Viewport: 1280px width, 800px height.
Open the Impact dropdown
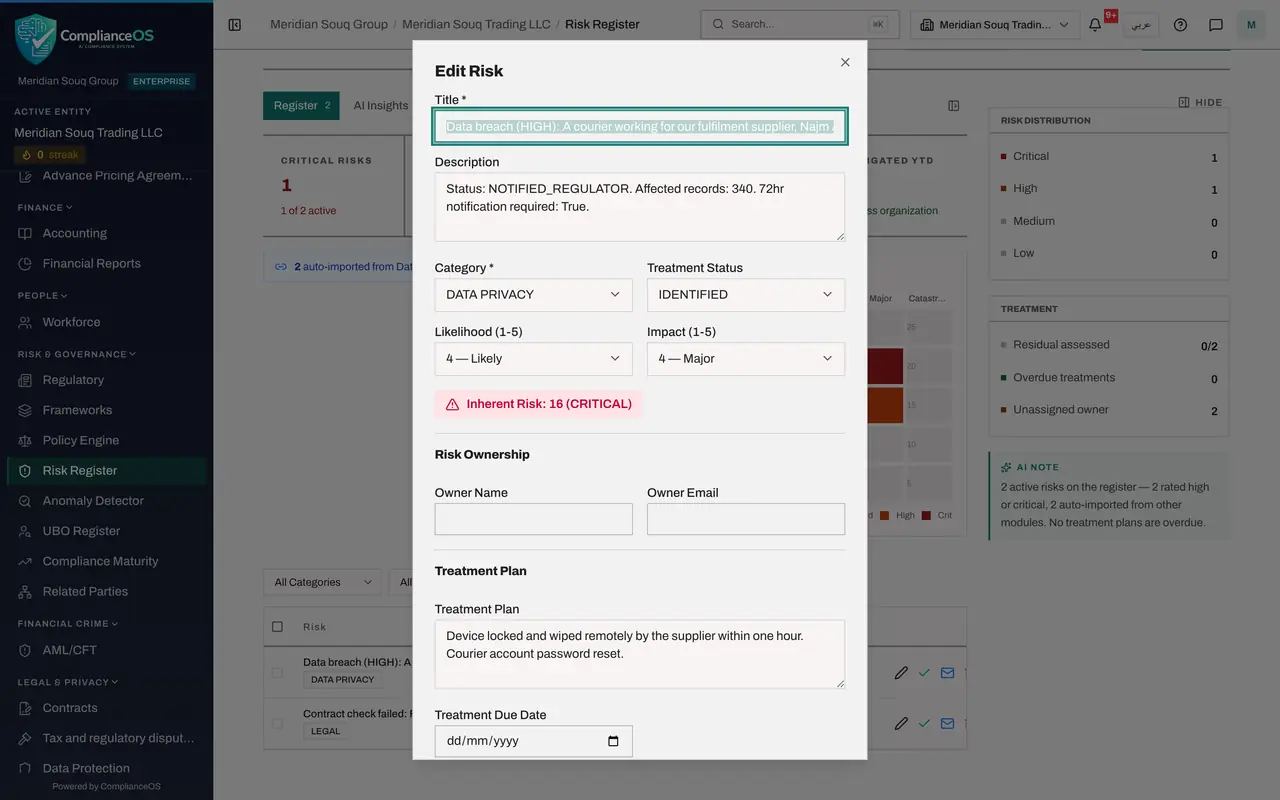(x=746, y=359)
